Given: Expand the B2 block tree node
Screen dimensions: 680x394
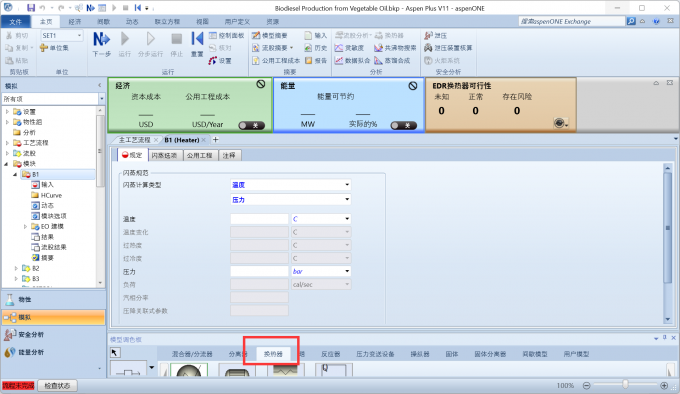Looking at the screenshot, I should (x=16, y=268).
